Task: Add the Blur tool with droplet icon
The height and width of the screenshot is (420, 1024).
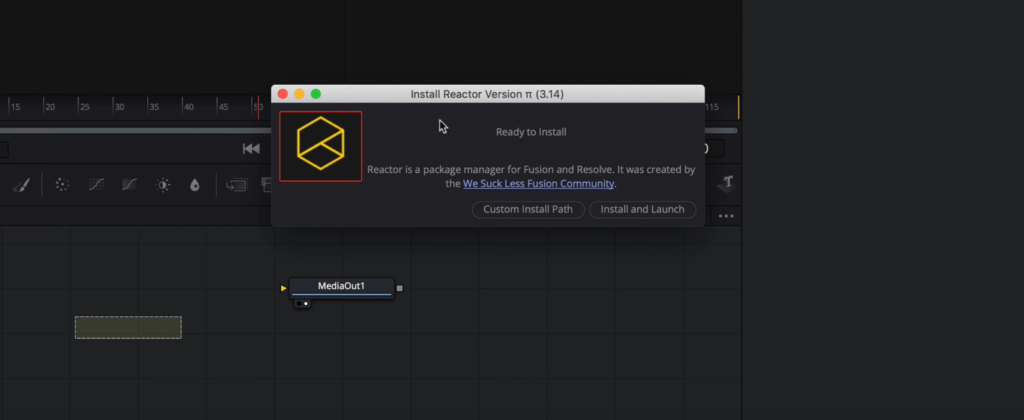Action: coord(195,185)
